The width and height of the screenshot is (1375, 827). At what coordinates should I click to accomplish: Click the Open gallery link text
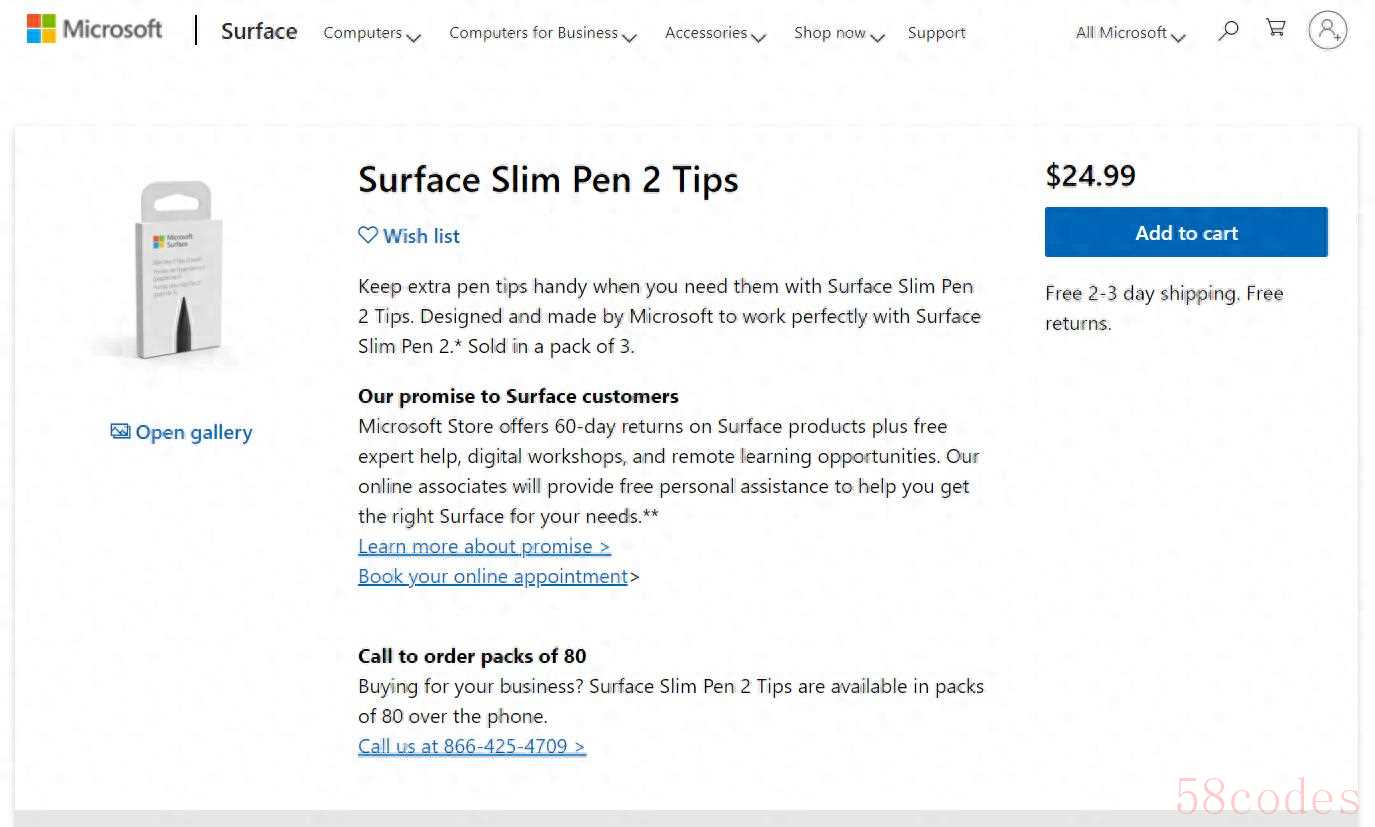coord(194,432)
